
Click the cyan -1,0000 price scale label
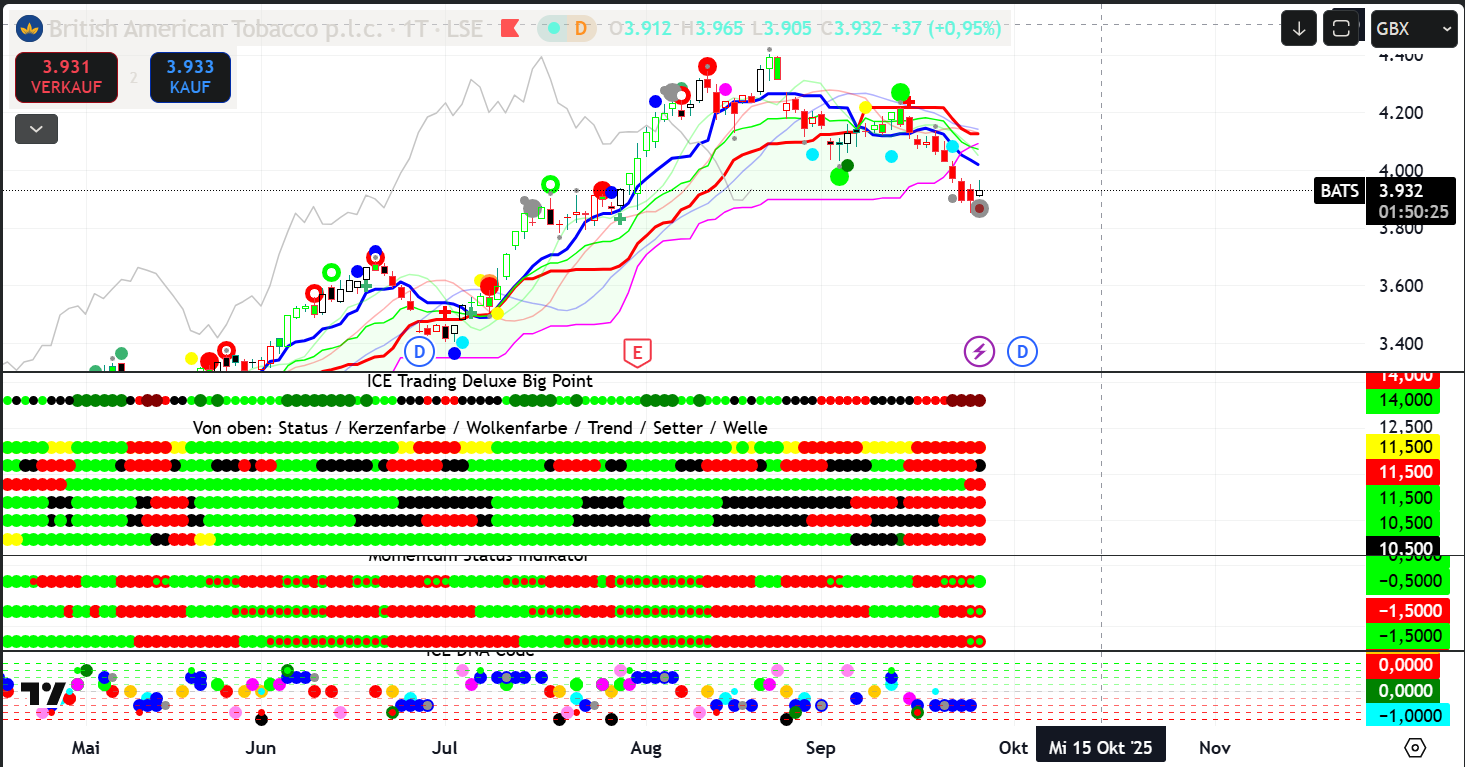tap(1402, 716)
